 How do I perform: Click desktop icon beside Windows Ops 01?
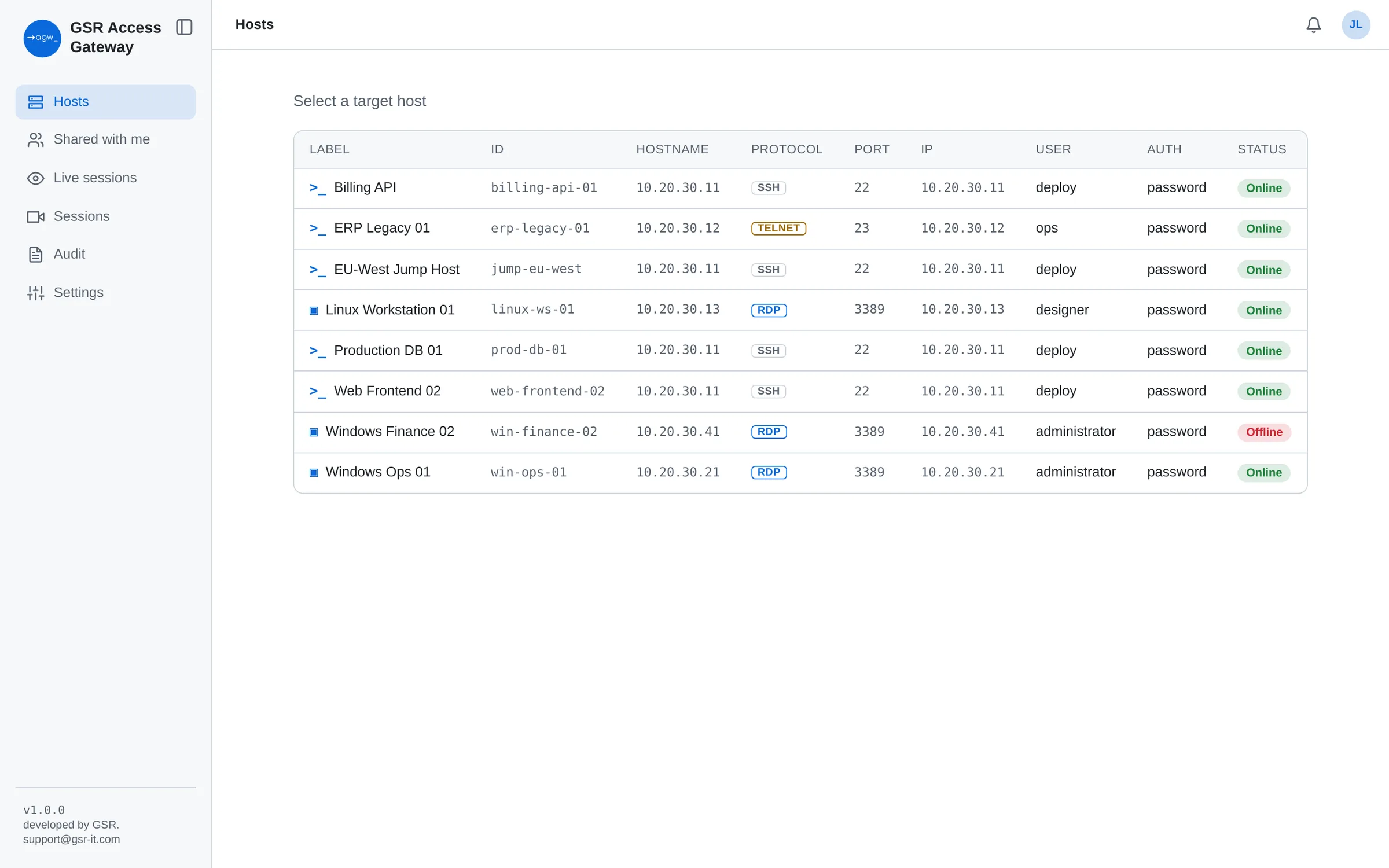click(x=314, y=472)
